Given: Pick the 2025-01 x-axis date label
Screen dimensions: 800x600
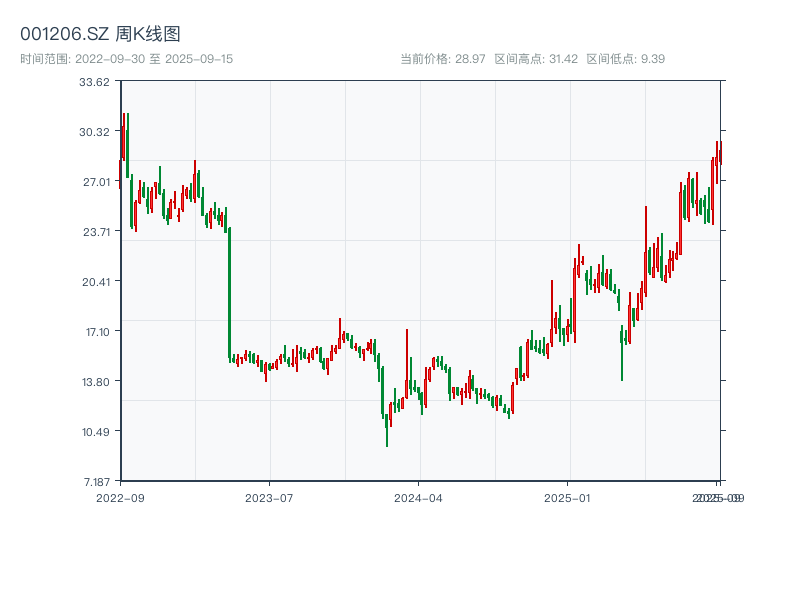Looking at the screenshot, I should 569,497.
